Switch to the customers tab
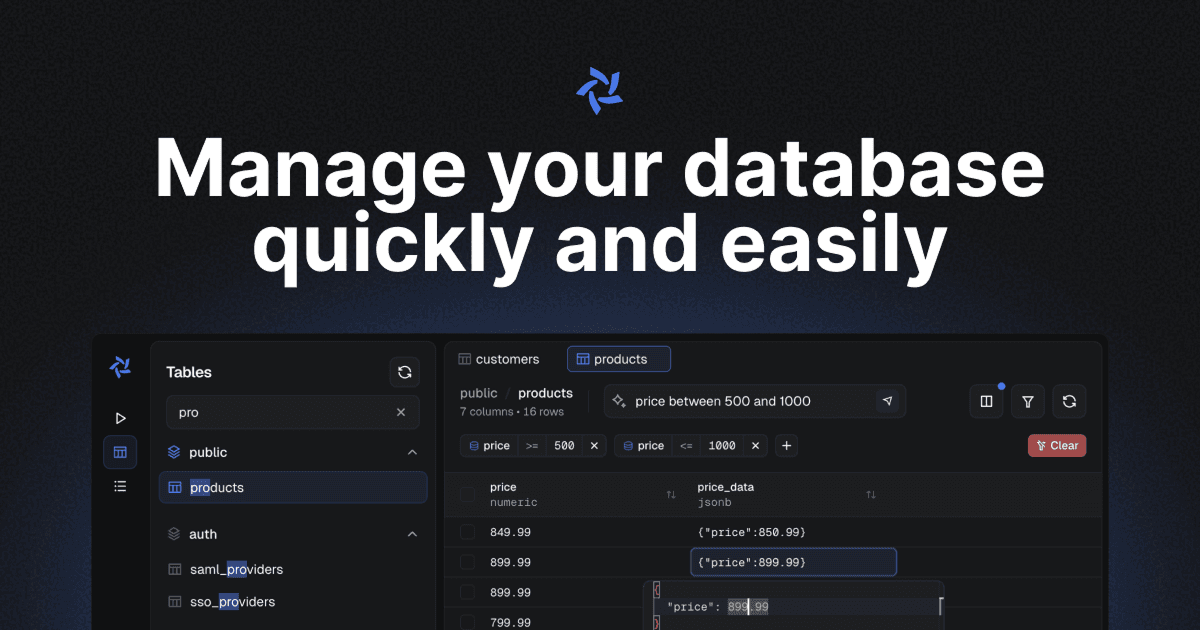This screenshot has width=1200, height=630. click(x=500, y=358)
